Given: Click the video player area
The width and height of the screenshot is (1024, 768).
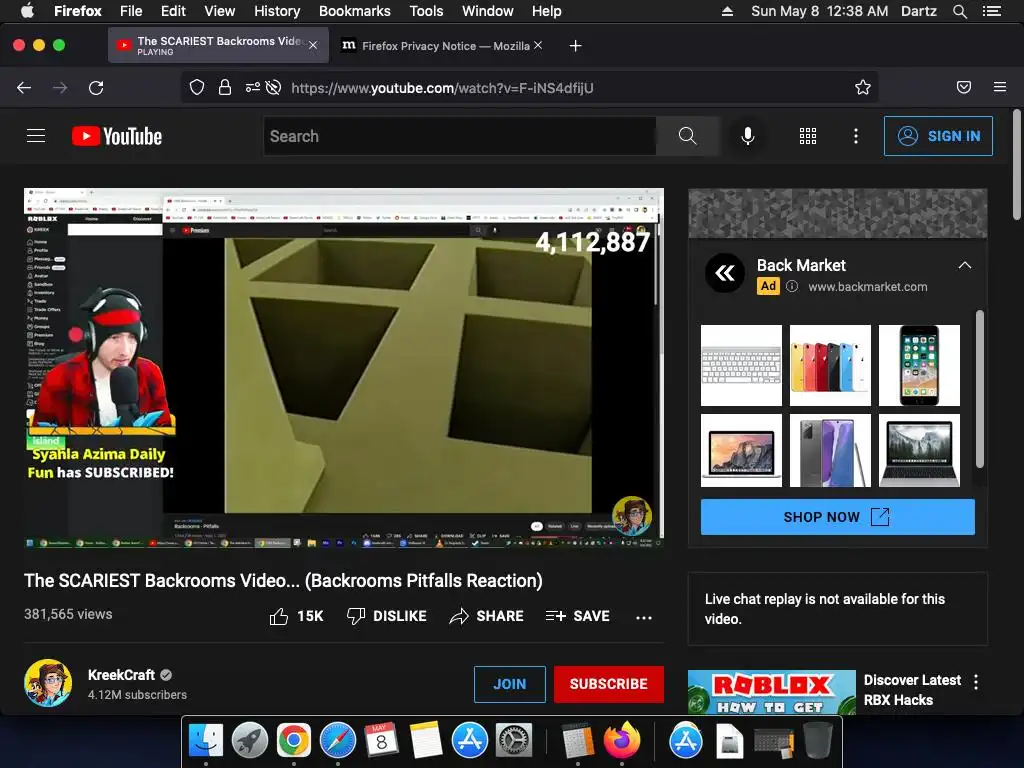Looking at the screenshot, I should pyautogui.click(x=344, y=367).
